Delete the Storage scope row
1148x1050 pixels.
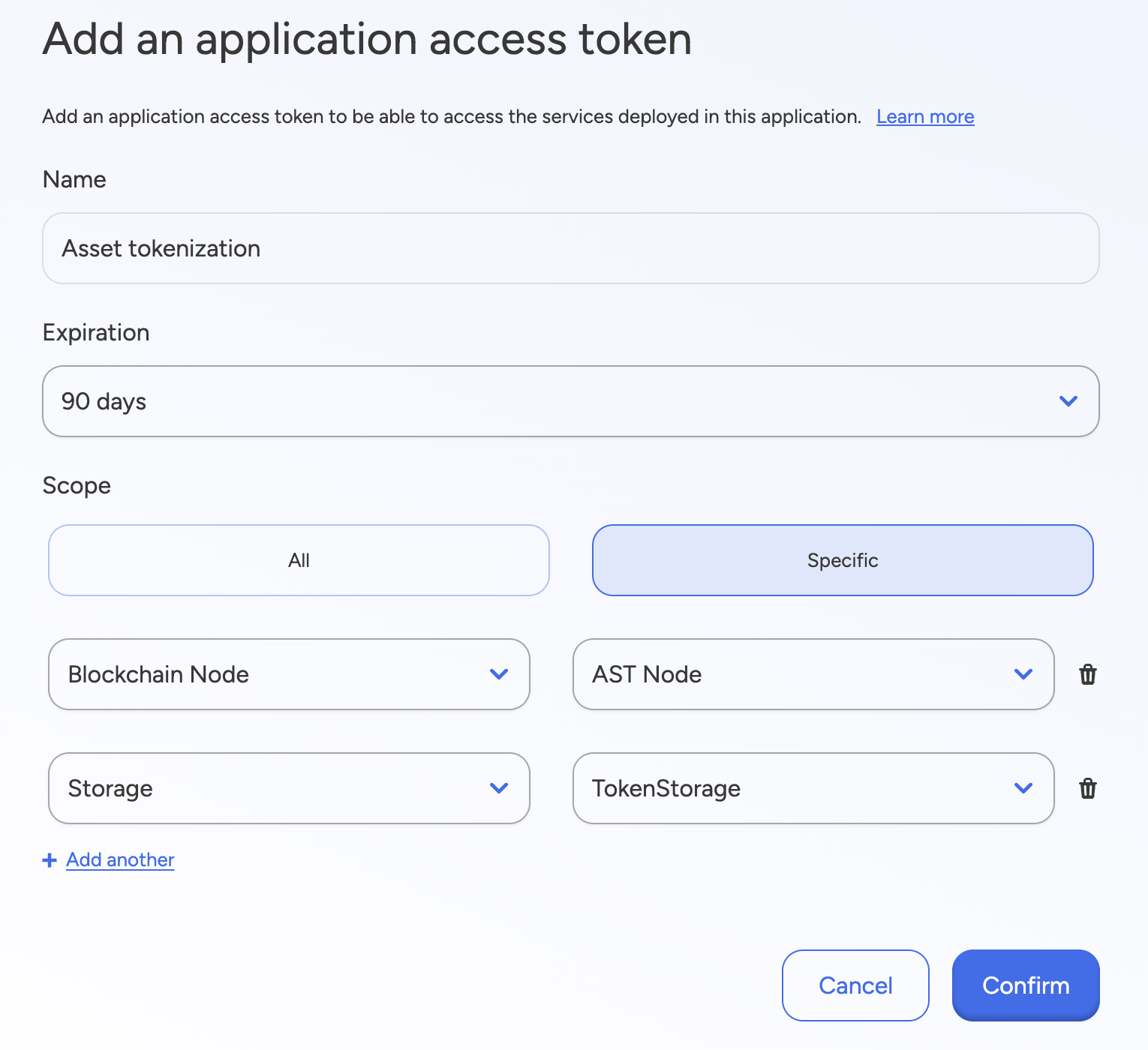click(x=1087, y=788)
